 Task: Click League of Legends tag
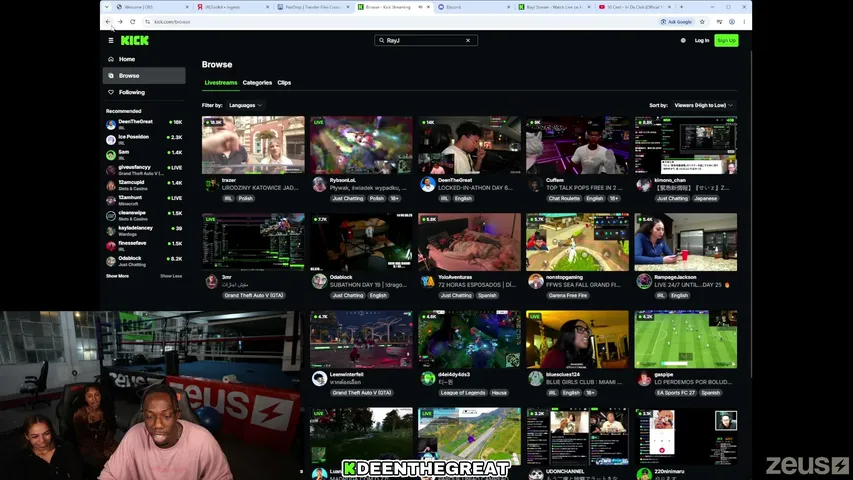click(x=463, y=393)
